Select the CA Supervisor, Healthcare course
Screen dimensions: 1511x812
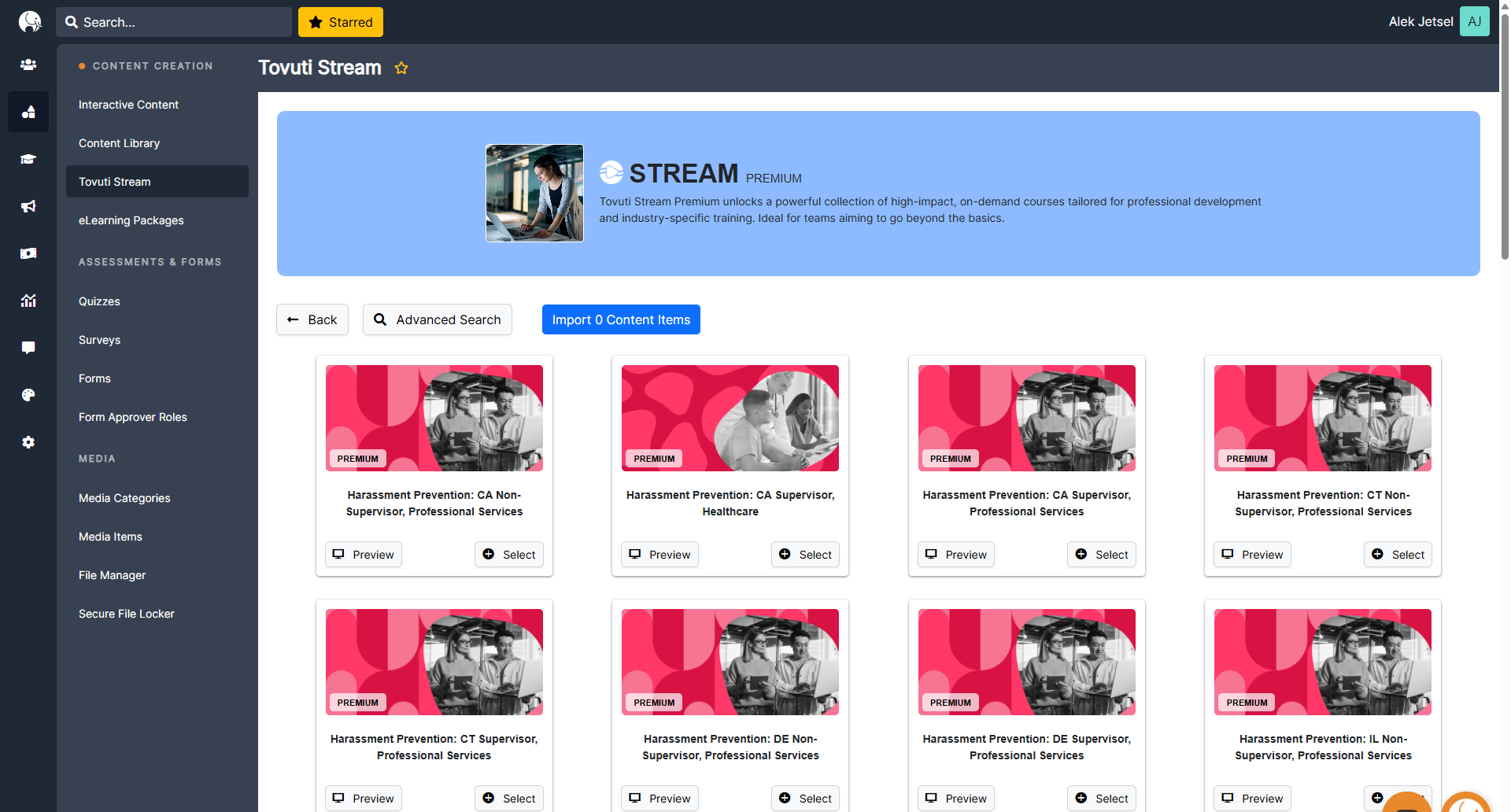805,555
